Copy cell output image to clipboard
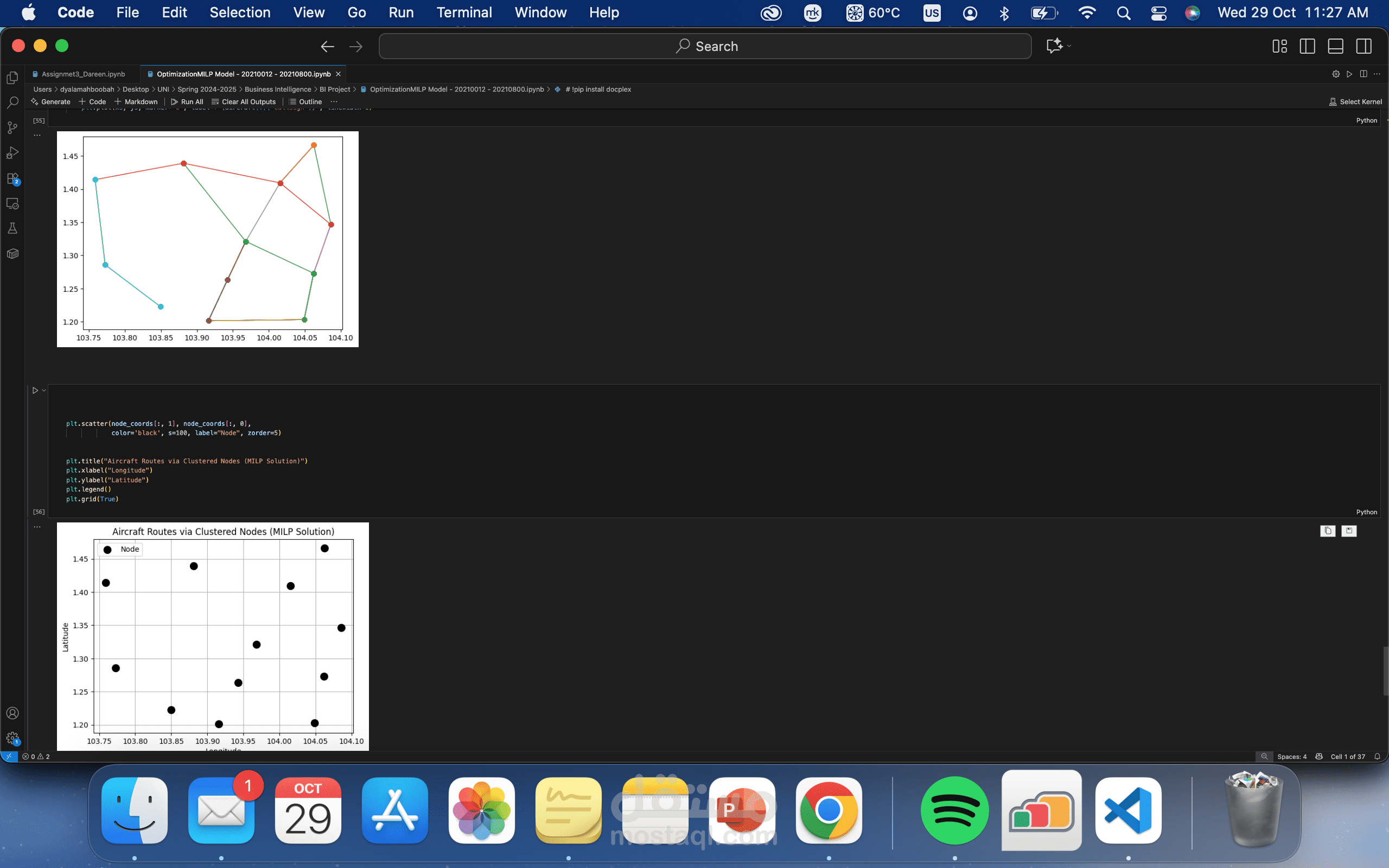Viewport: 1389px width, 868px height. 1328,531
